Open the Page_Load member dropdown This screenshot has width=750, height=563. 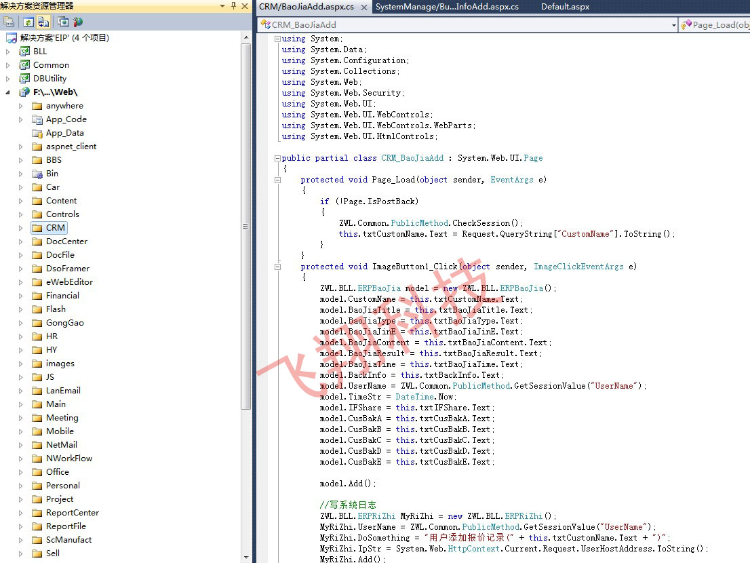(715, 24)
